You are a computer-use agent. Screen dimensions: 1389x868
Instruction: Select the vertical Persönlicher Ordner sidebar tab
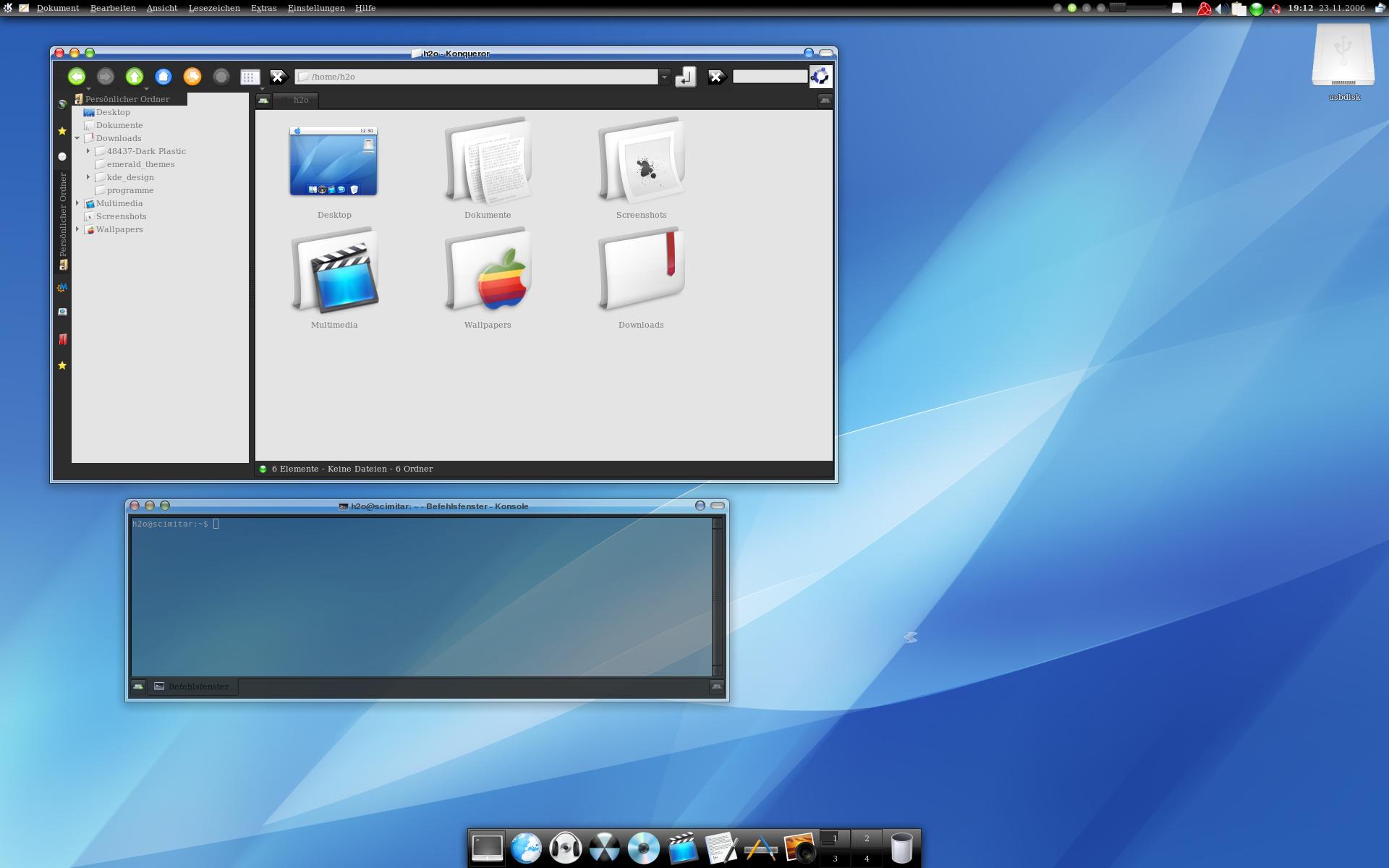point(63,221)
